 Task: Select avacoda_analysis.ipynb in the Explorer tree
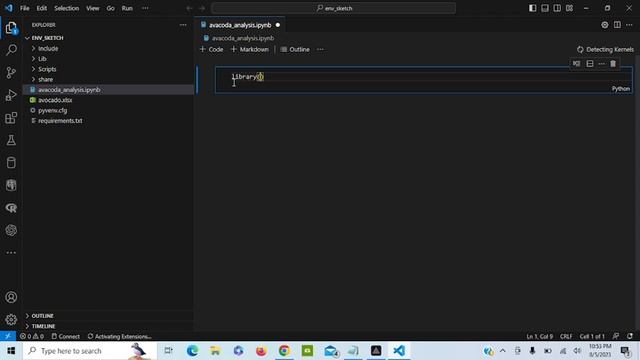pyautogui.click(x=69, y=90)
